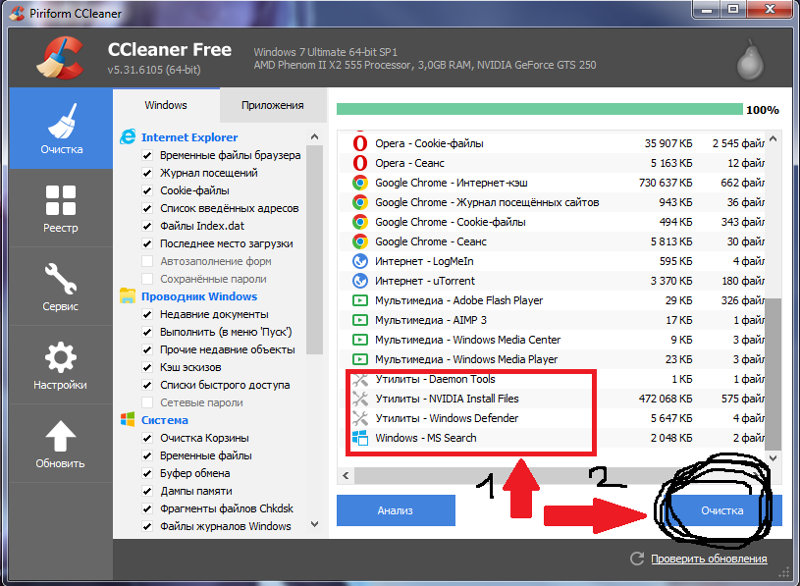Enable Сетевые пароли checkbox
This screenshot has height=586, width=800.
point(147,402)
